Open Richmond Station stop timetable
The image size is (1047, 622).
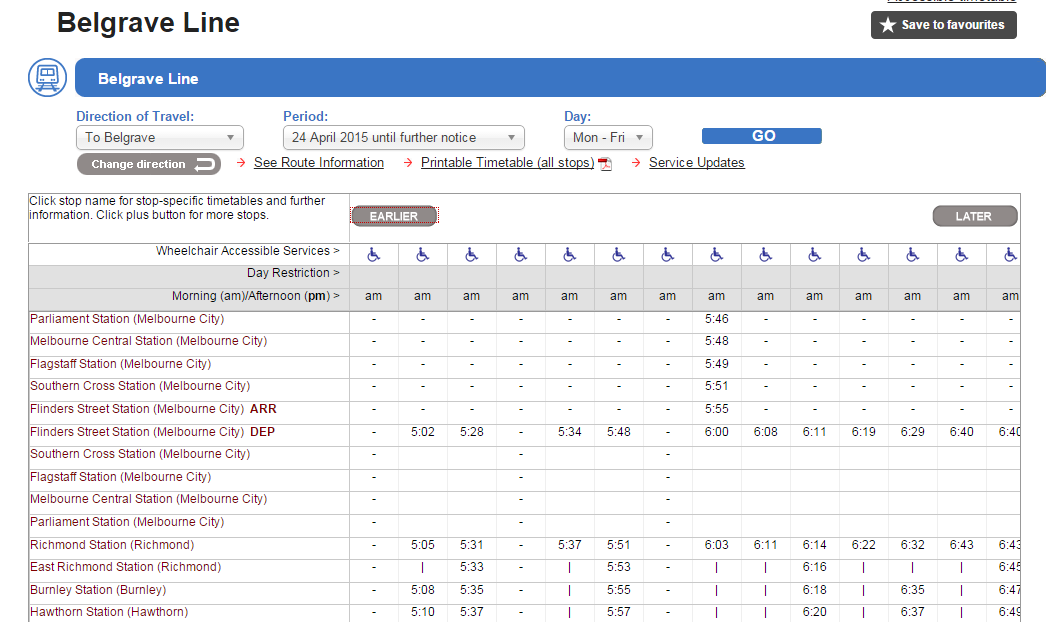tap(112, 545)
